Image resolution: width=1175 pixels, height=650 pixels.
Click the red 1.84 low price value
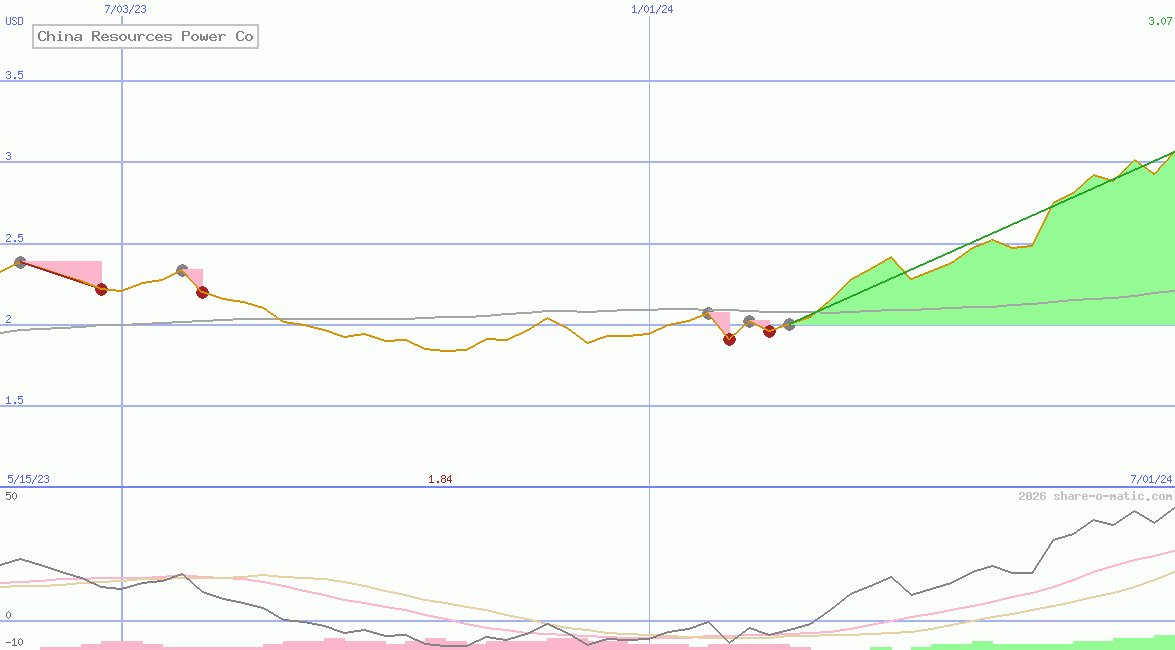pos(440,479)
